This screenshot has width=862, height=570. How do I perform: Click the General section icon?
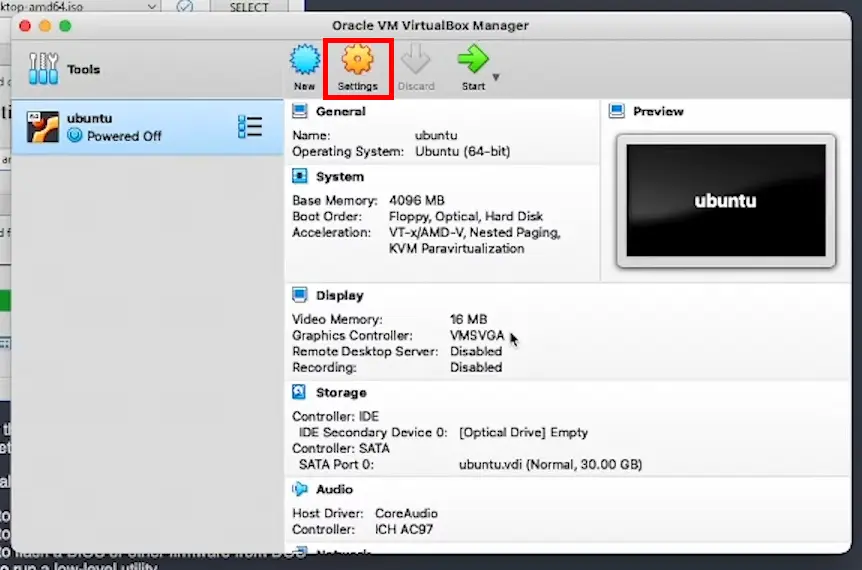tap(300, 111)
